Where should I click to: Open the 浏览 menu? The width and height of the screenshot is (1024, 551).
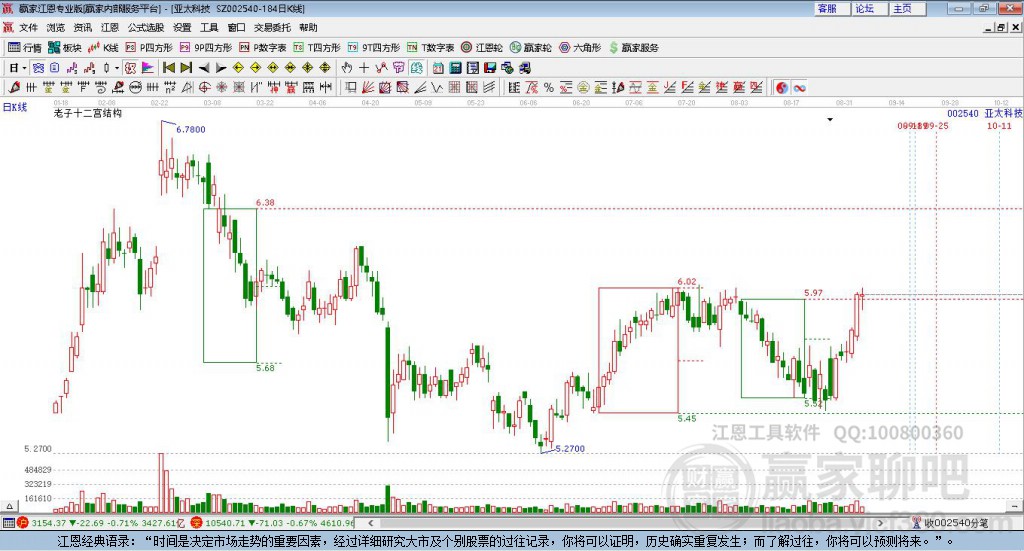point(56,27)
